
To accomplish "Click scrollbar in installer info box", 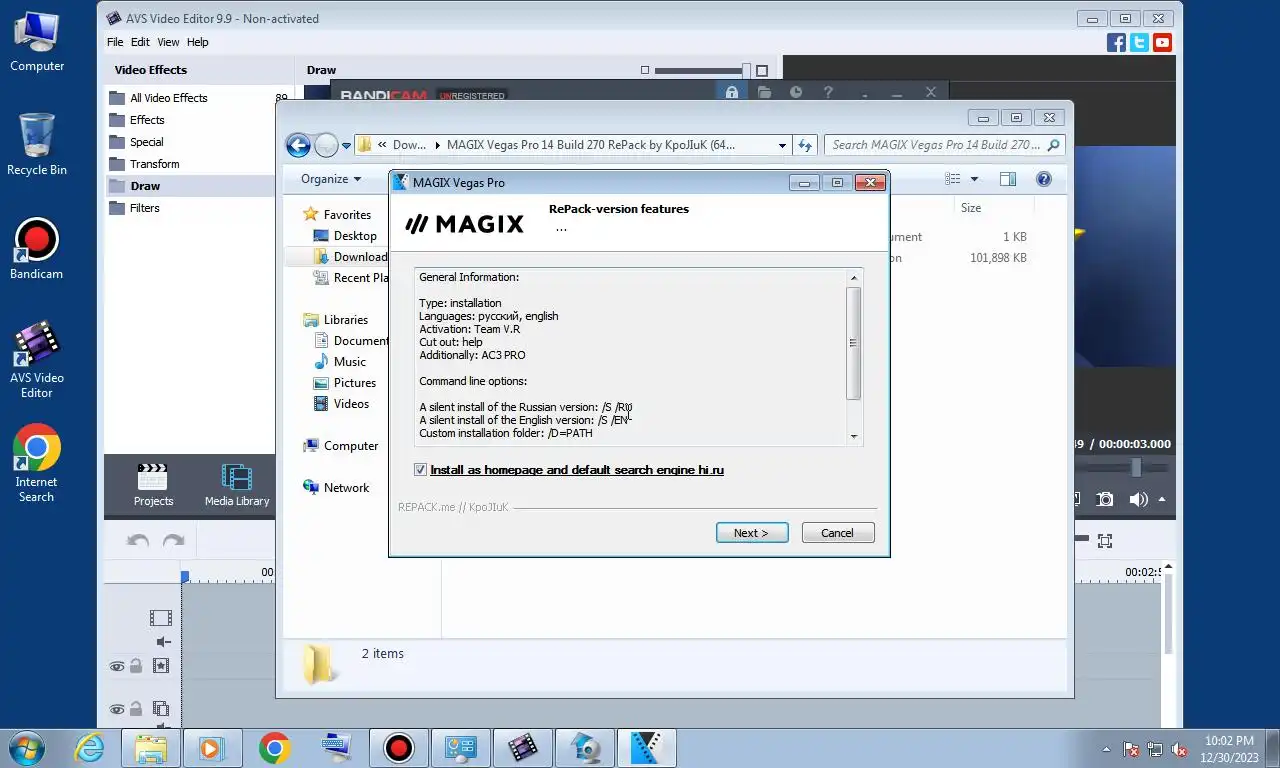I will 853,343.
